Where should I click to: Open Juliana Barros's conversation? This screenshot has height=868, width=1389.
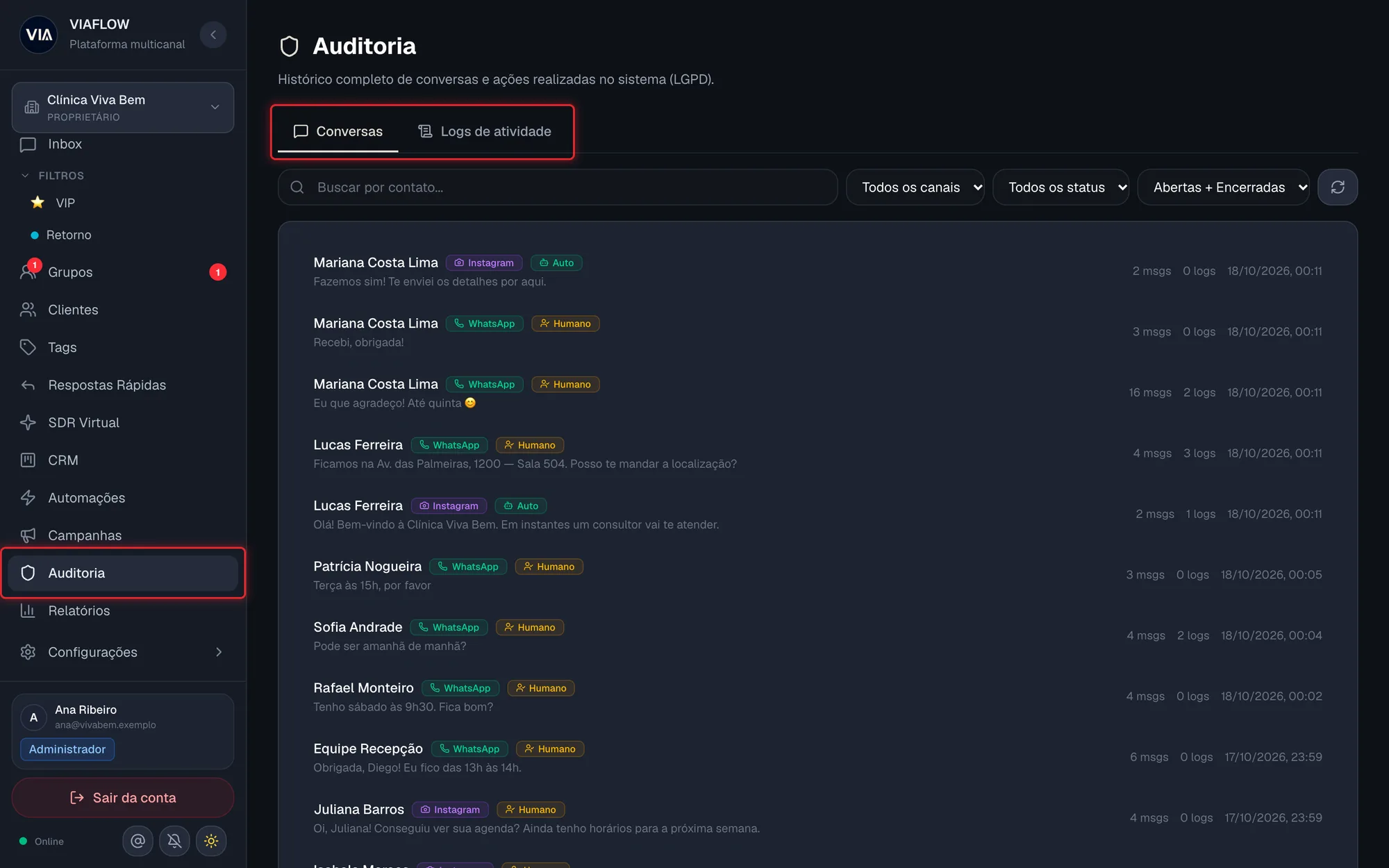(x=817, y=818)
